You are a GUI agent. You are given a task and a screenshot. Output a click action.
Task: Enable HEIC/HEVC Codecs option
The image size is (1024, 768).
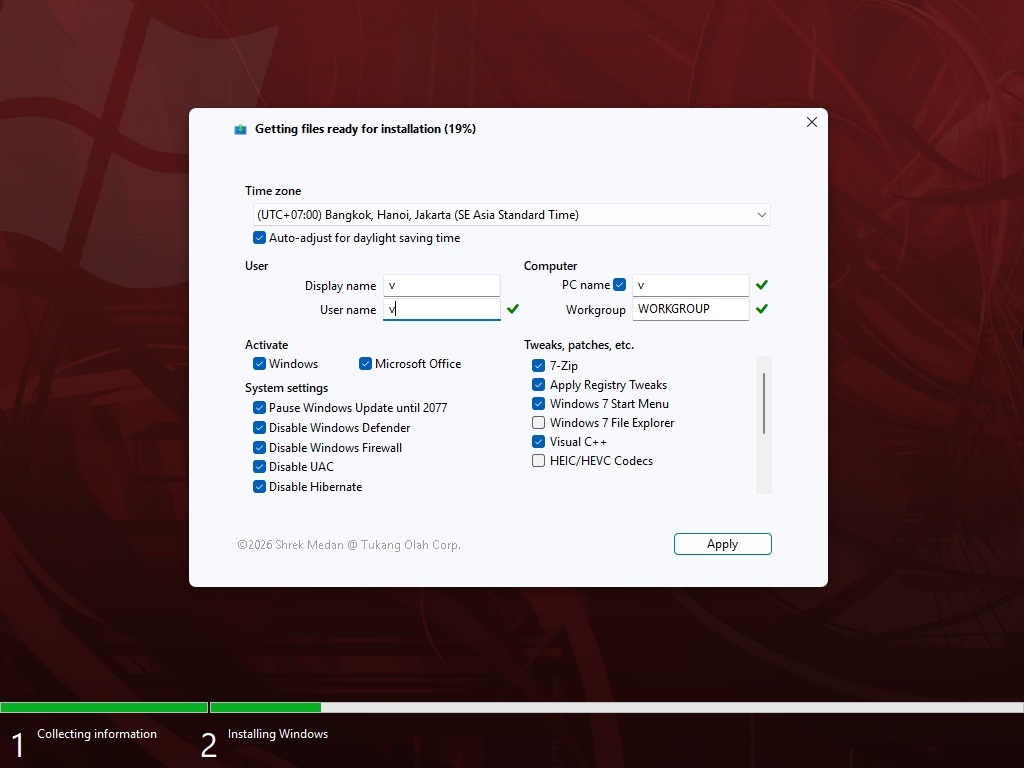click(538, 460)
